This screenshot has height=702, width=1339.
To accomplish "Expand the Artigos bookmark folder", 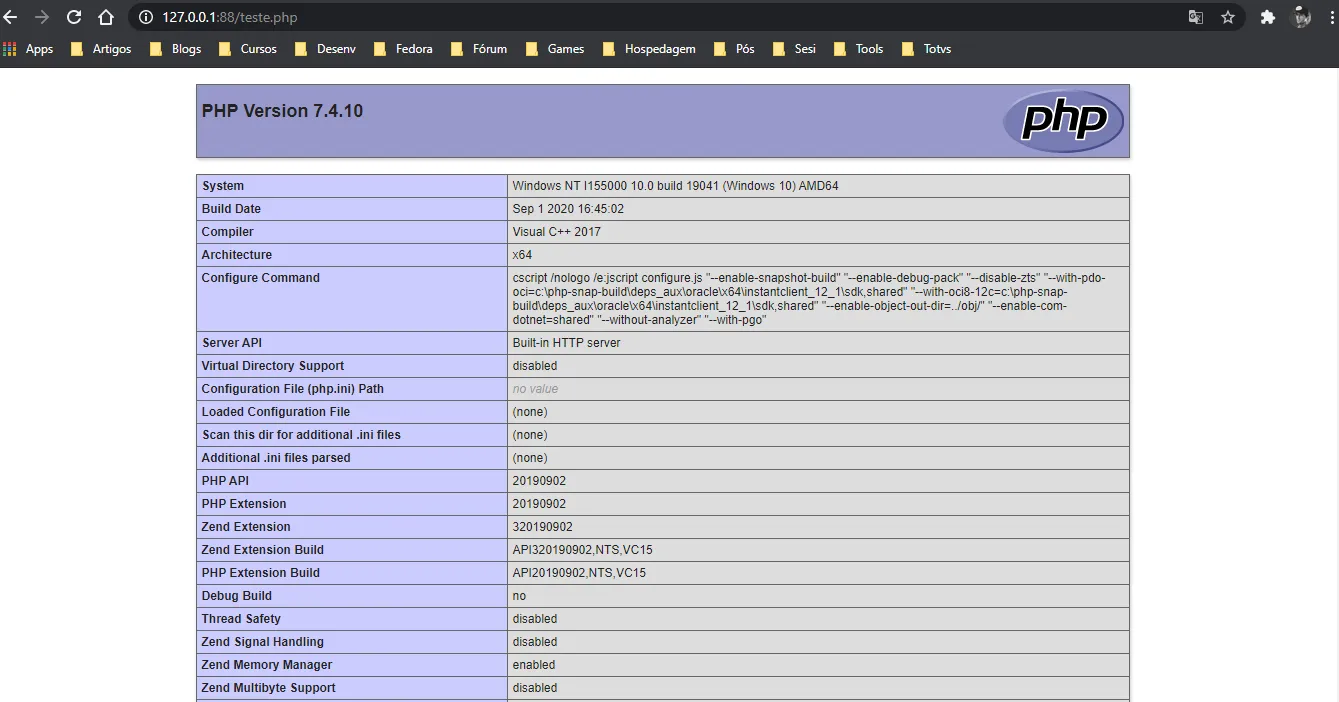I will tap(101, 49).
